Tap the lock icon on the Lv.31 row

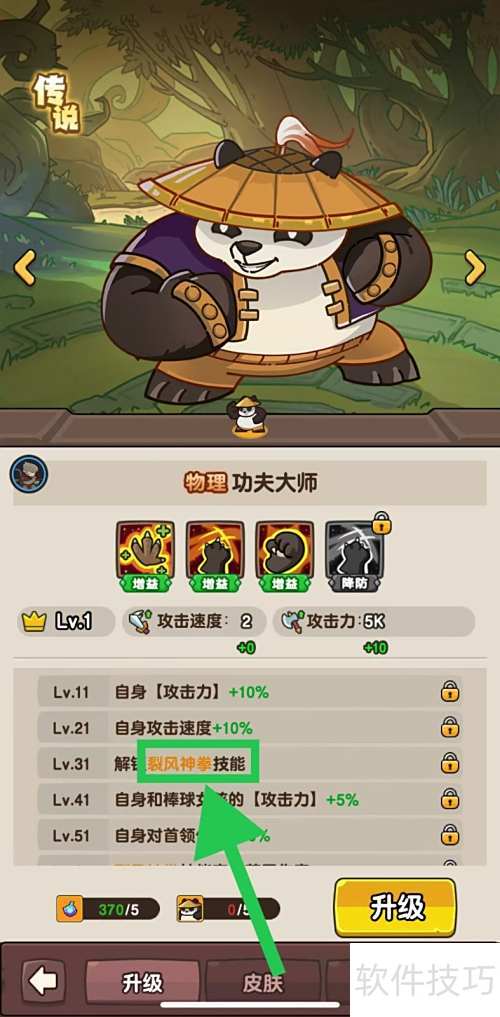click(449, 763)
